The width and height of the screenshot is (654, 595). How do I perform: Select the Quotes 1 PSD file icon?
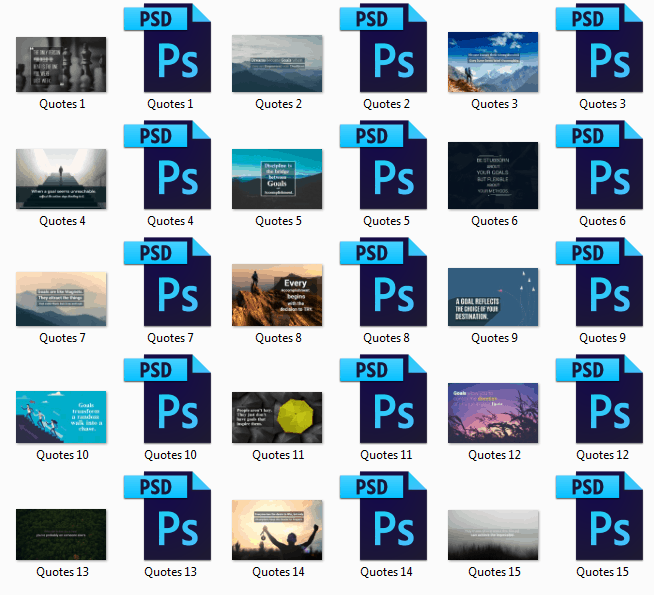pyautogui.click(x=170, y=49)
